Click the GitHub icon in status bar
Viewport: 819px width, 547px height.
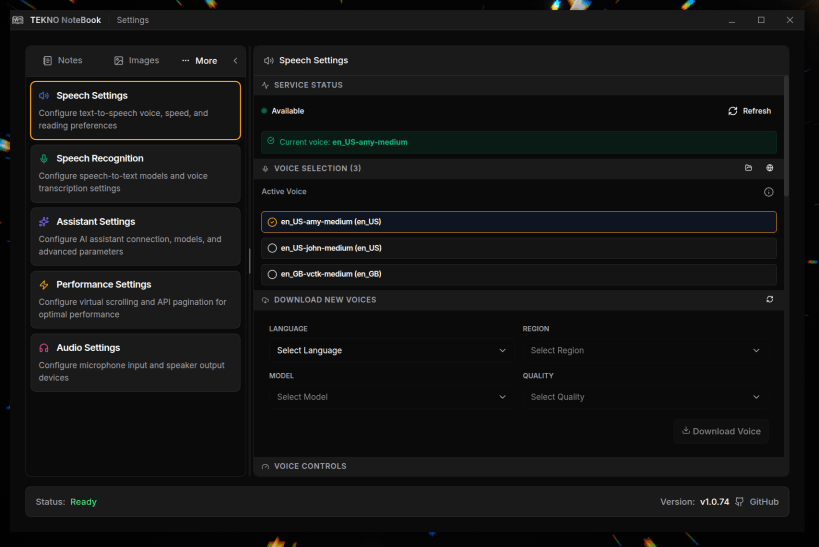pos(740,502)
